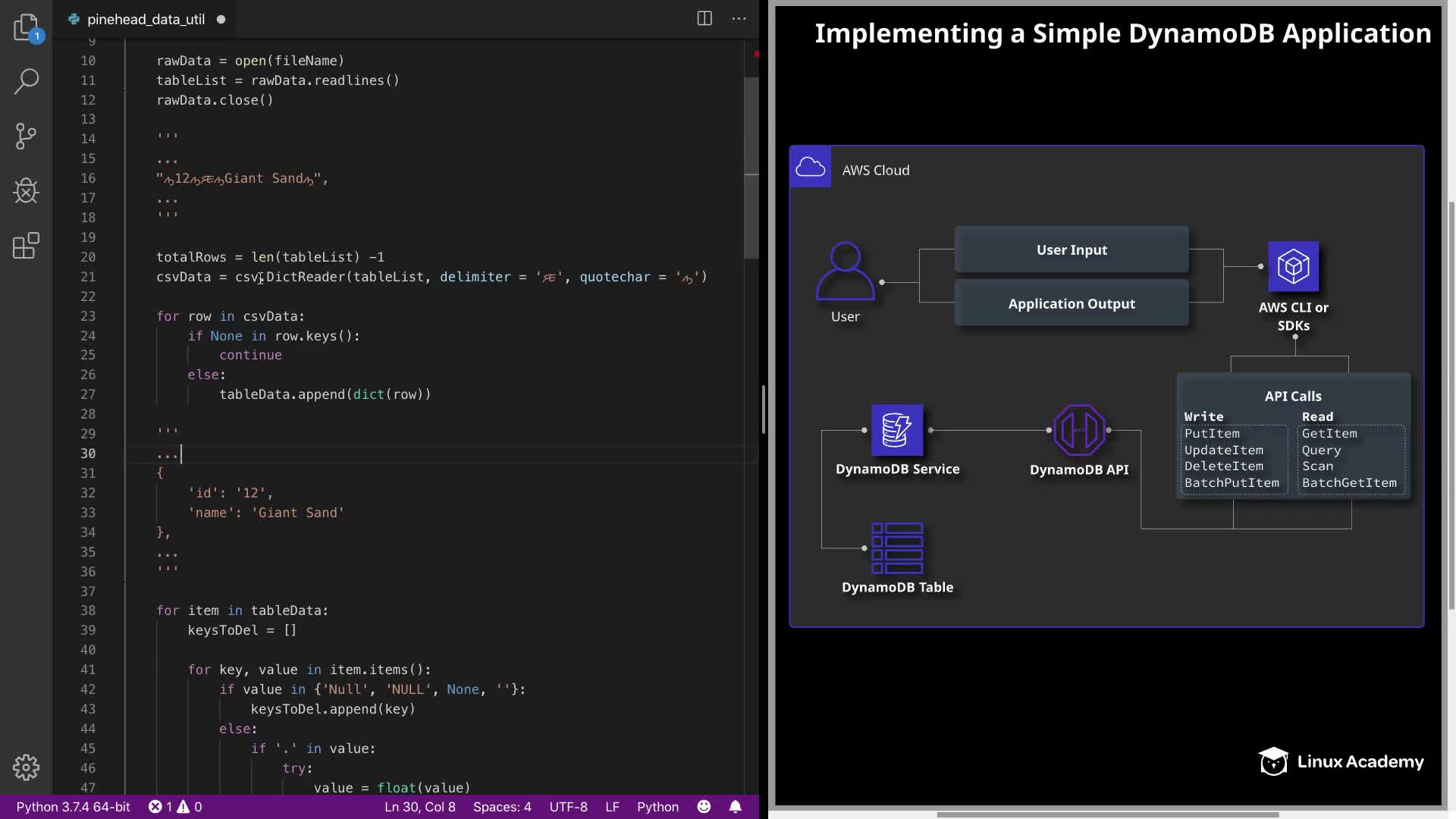This screenshot has height=819, width=1456.
Task: Open the Explorer view in activity bar
Action: pyautogui.click(x=26, y=27)
